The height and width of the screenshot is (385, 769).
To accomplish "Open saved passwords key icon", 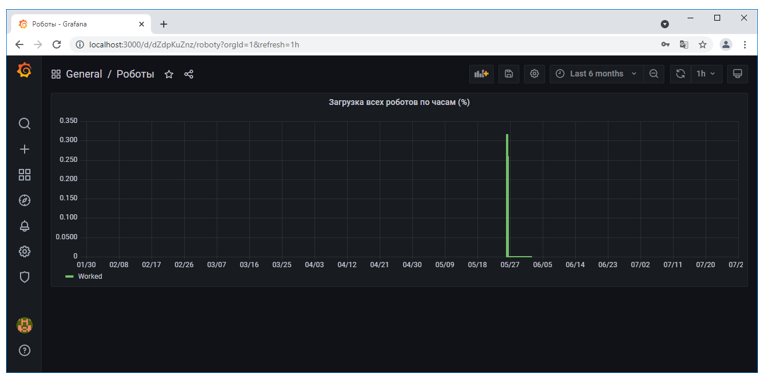I will point(665,45).
